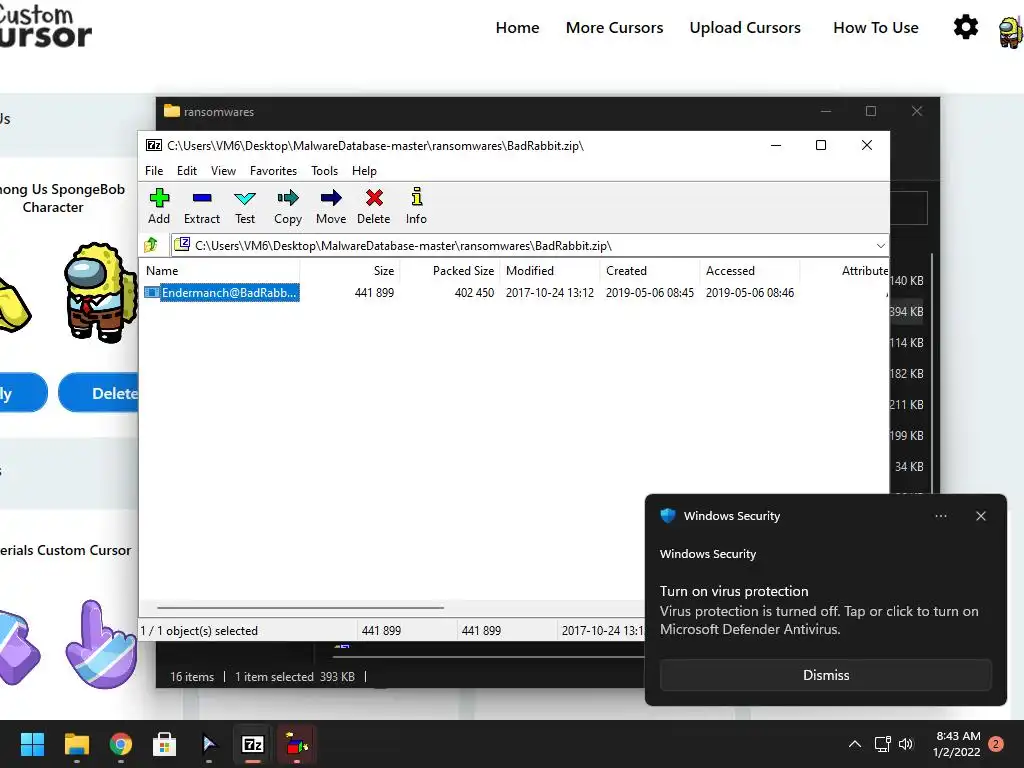
Task: Click the horizontal scrollbar in 7-Zip list
Action: click(x=300, y=607)
